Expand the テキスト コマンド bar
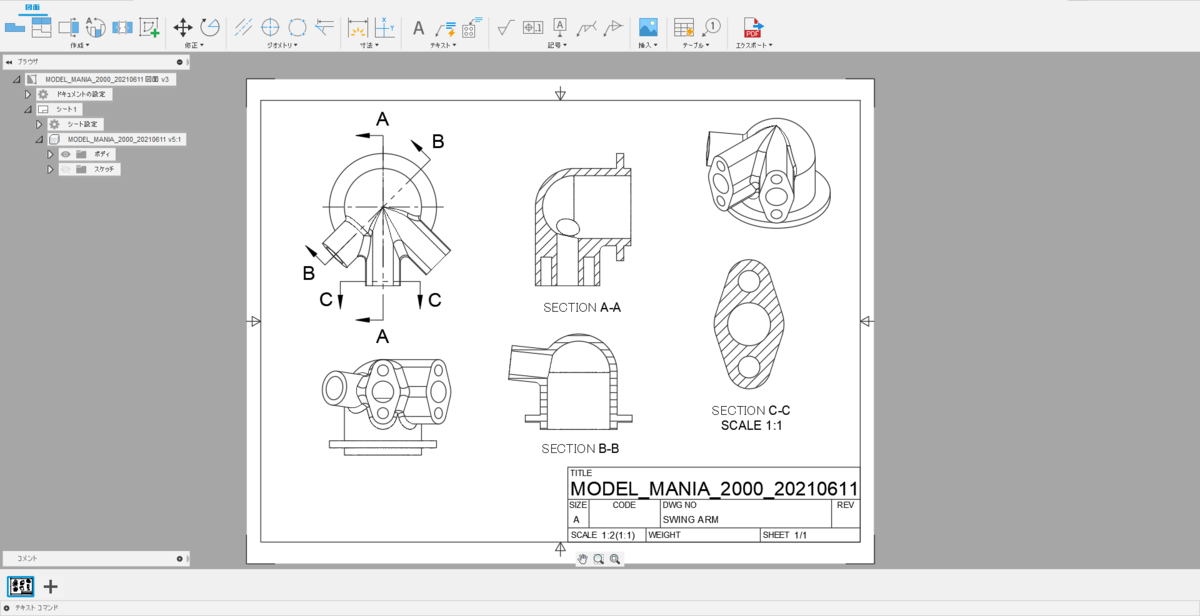 (8, 607)
